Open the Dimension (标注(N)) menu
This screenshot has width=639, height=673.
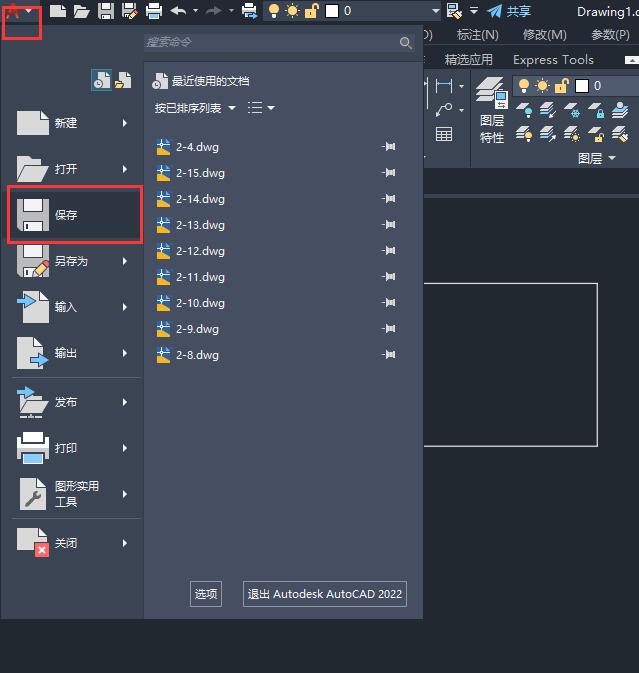point(478,35)
